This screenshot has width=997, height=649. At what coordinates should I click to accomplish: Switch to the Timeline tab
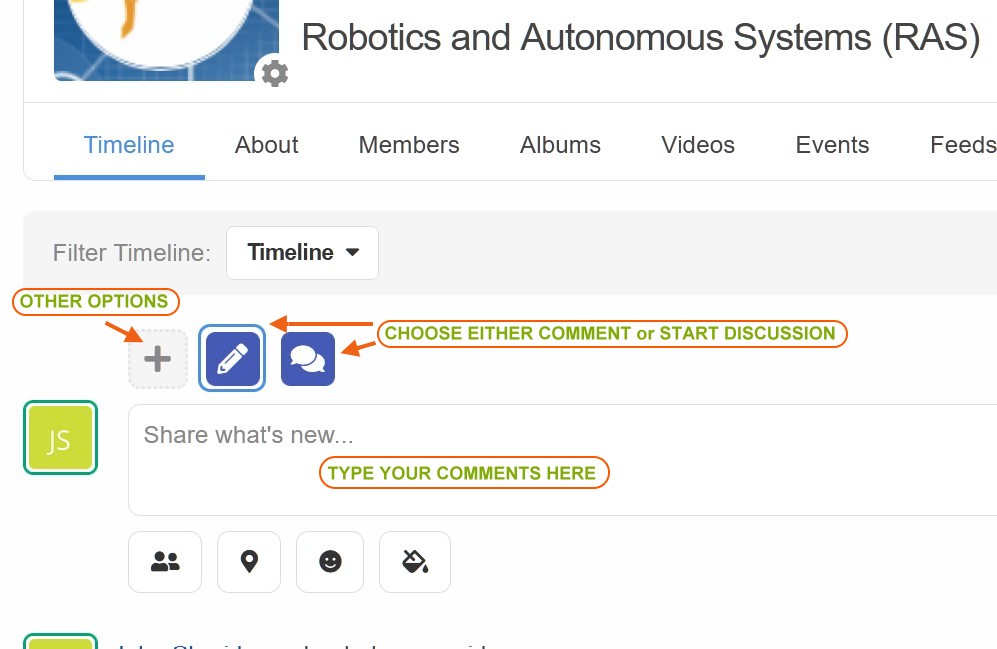[x=129, y=145]
